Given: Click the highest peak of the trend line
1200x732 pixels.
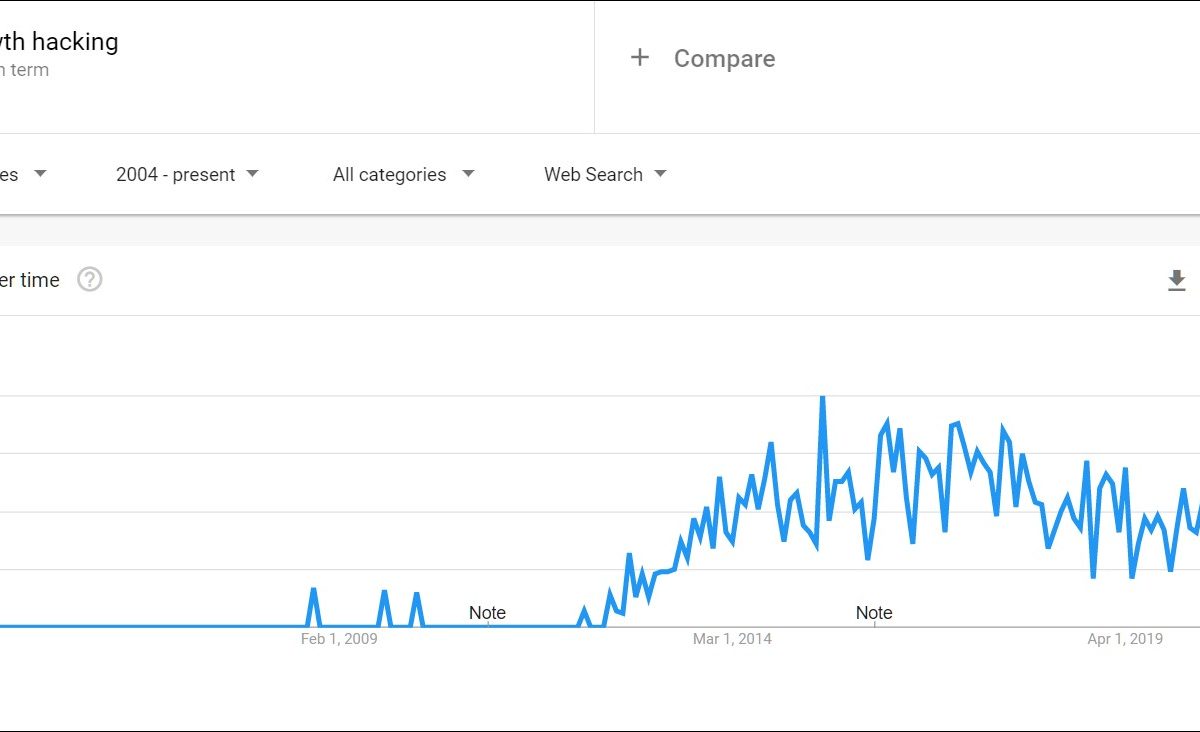Looking at the screenshot, I should [822, 398].
